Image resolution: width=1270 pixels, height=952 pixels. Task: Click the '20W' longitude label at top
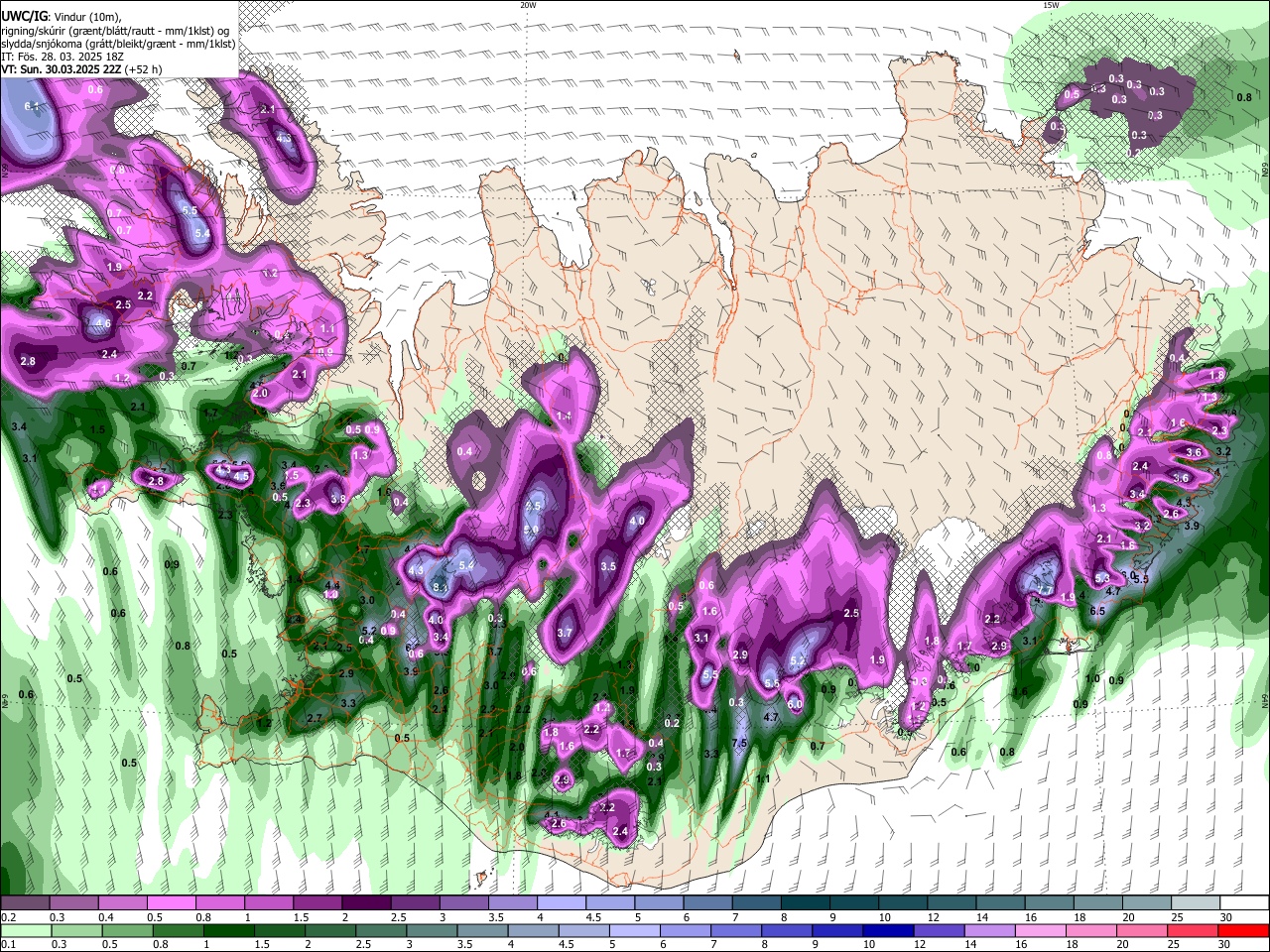click(x=528, y=5)
